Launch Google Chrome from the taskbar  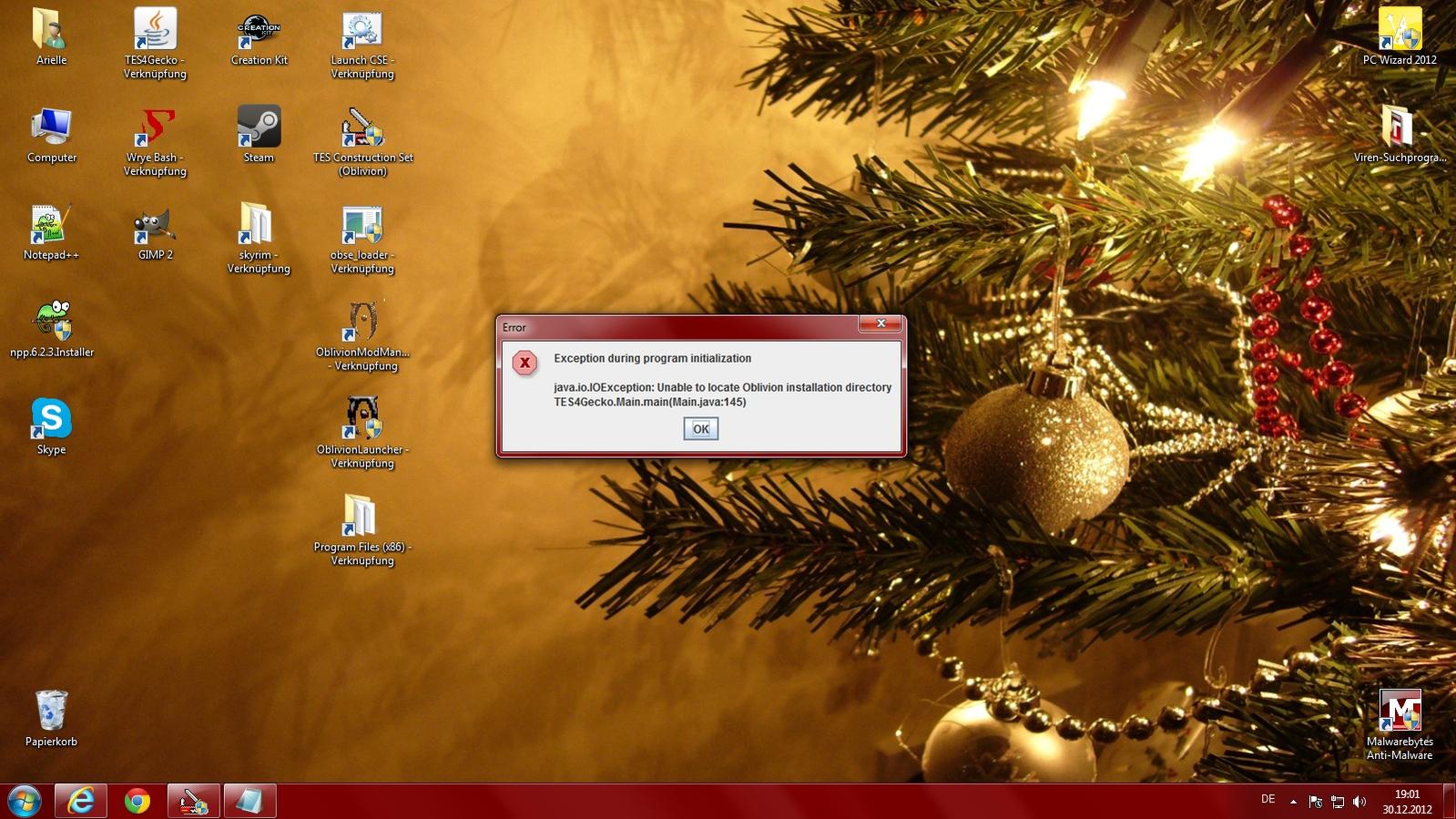(x=137, y=802)
